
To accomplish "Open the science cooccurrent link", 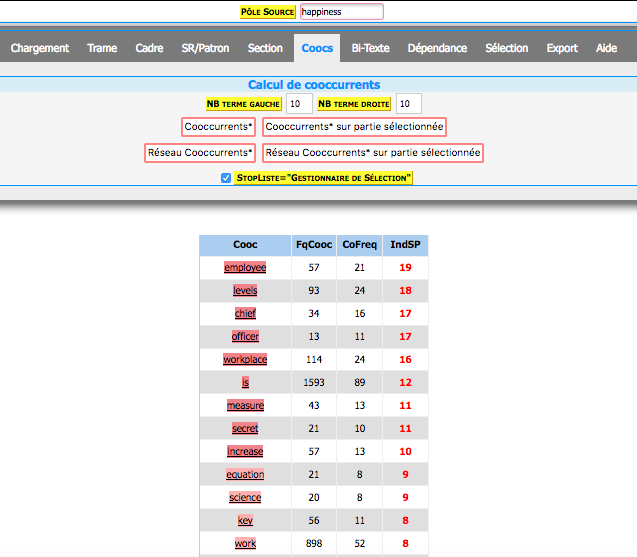I will point(245,497).
